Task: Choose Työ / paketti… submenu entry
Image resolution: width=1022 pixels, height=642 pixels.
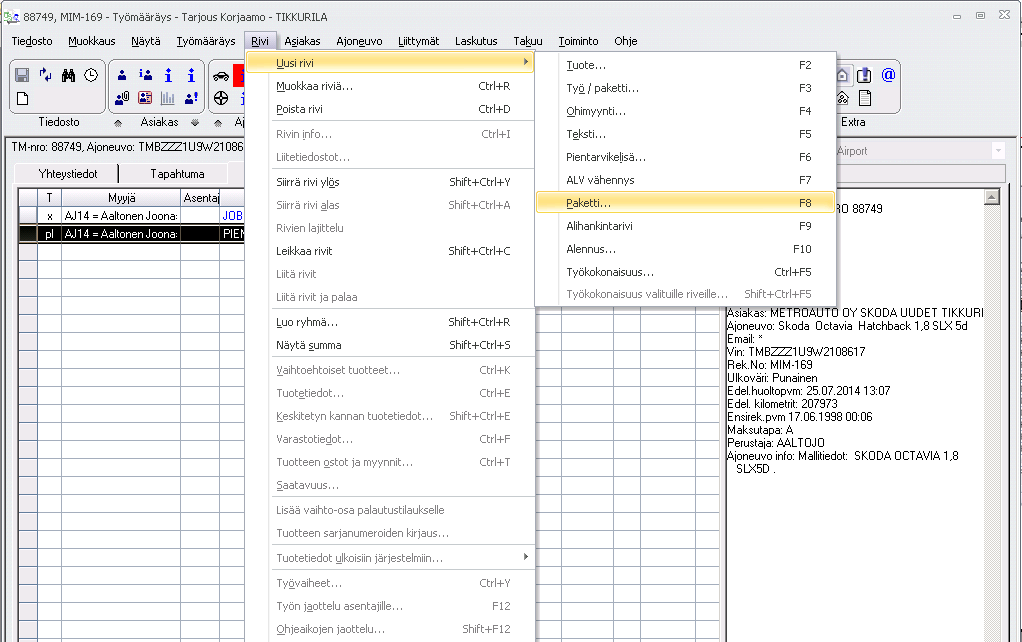Action: 685,88
